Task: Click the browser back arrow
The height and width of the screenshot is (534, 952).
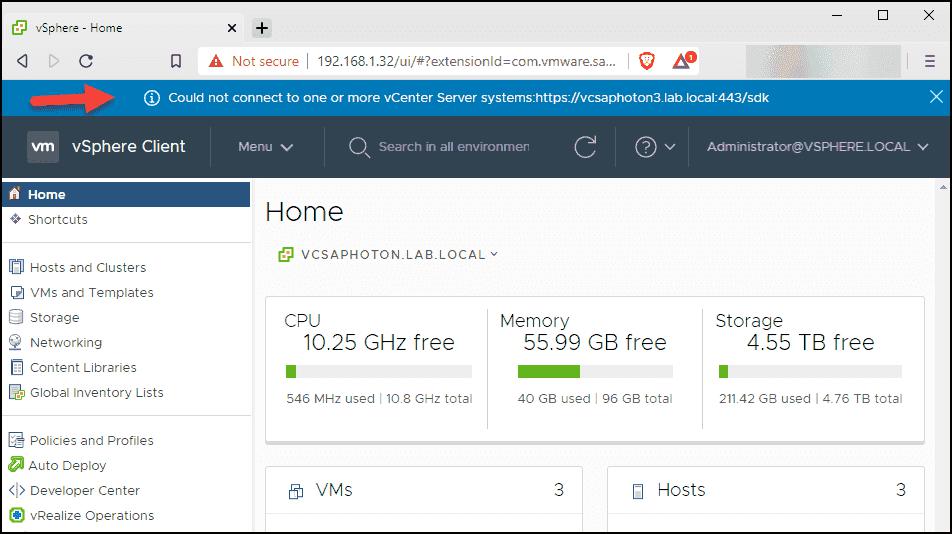Action: tap(22, 61)
